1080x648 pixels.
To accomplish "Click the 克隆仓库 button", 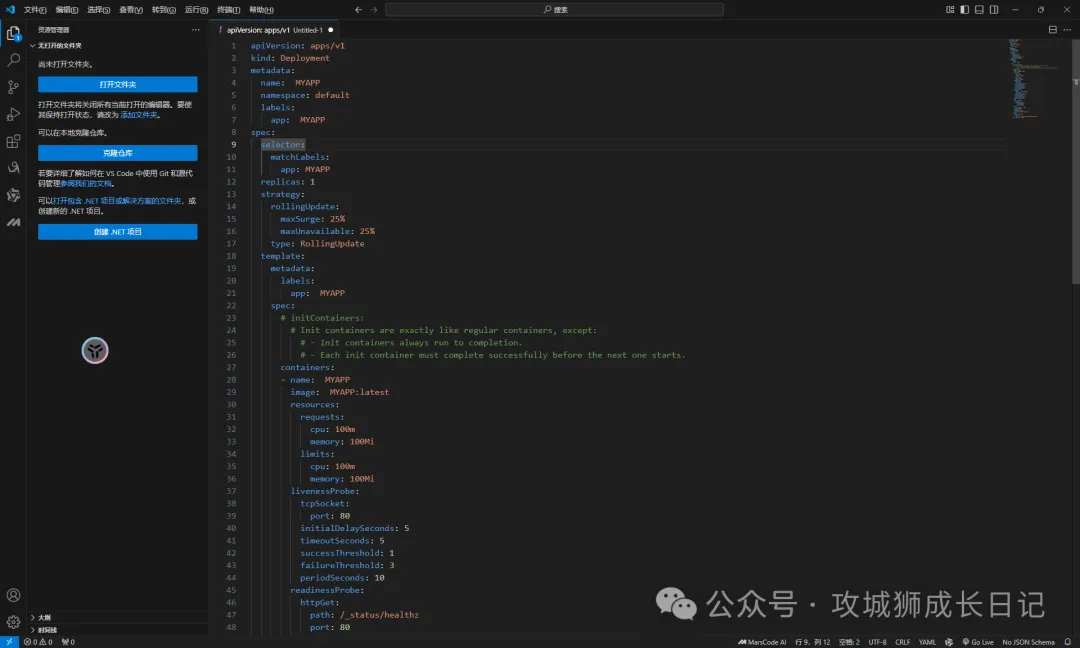I will click(x=117, y=153).
